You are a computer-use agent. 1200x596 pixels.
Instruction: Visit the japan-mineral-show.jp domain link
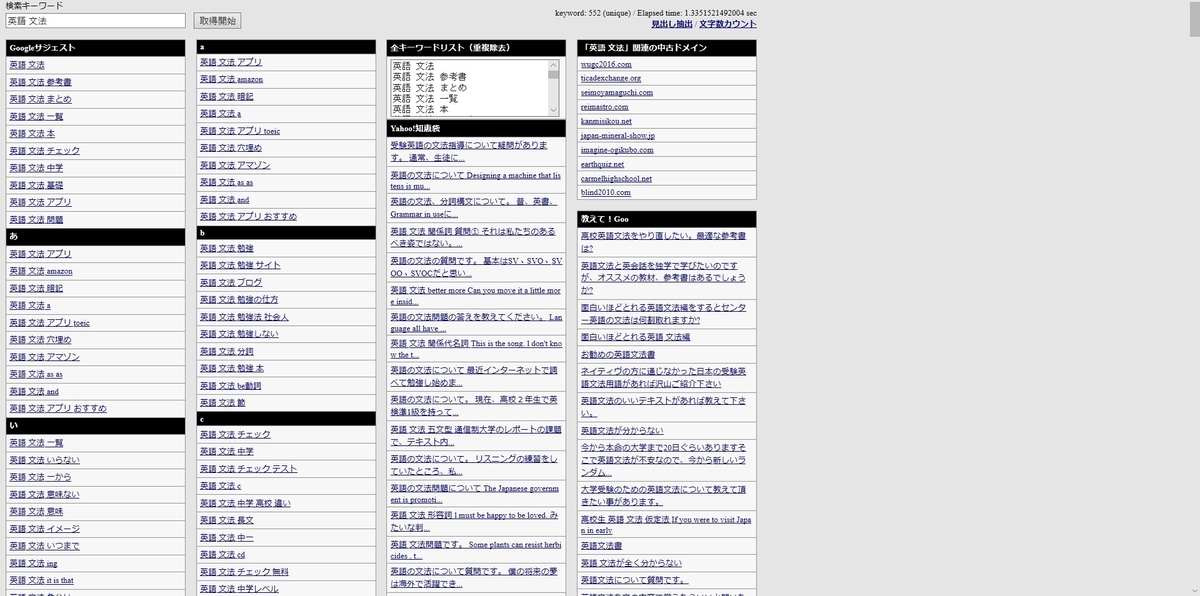click(618, 136)
